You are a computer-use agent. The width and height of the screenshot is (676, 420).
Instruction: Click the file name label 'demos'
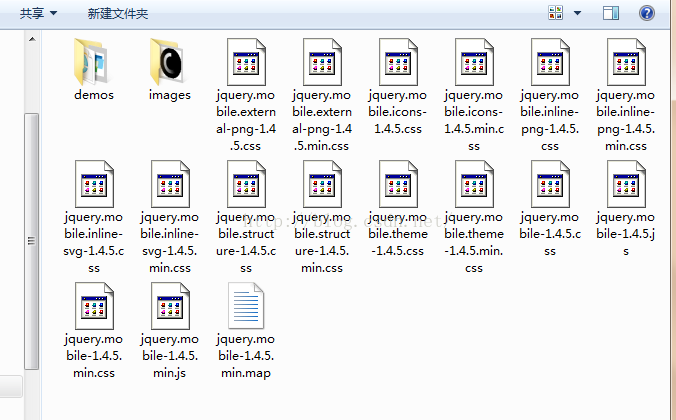[x=94, y=95]
